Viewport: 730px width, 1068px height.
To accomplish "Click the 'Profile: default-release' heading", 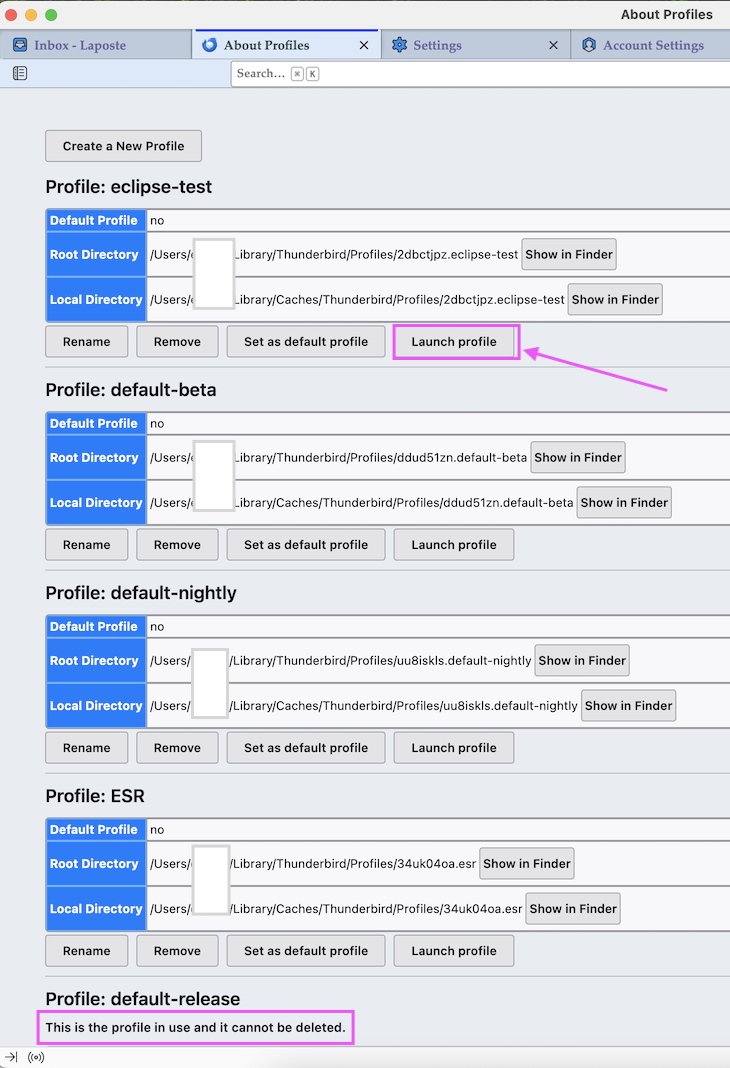I will [x=143, y=999].
